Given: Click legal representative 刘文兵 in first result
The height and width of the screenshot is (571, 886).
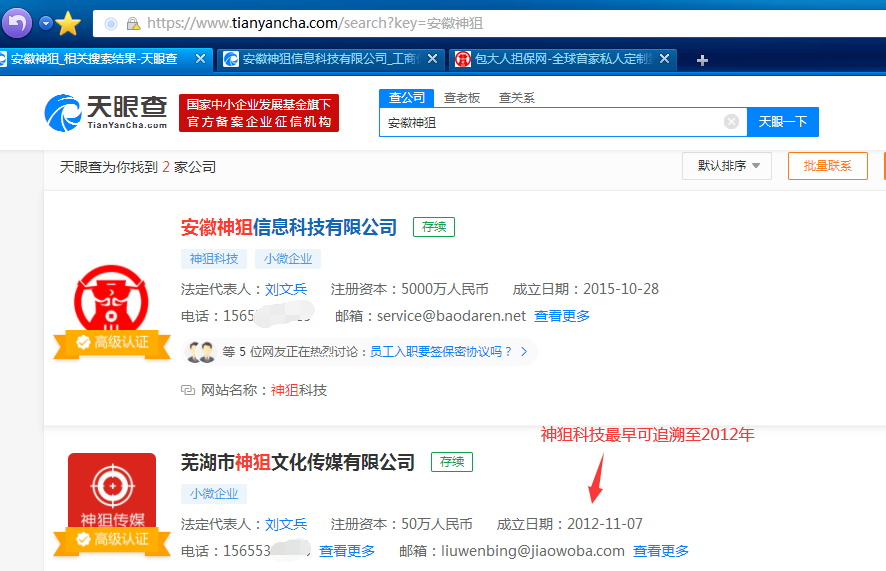Looking at the screenshot, I should tap(286, 289).
